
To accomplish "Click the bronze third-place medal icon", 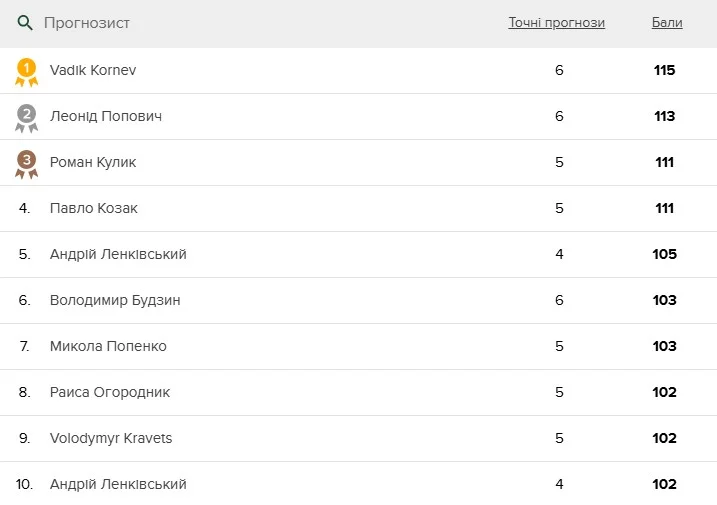I will [26, 163].
